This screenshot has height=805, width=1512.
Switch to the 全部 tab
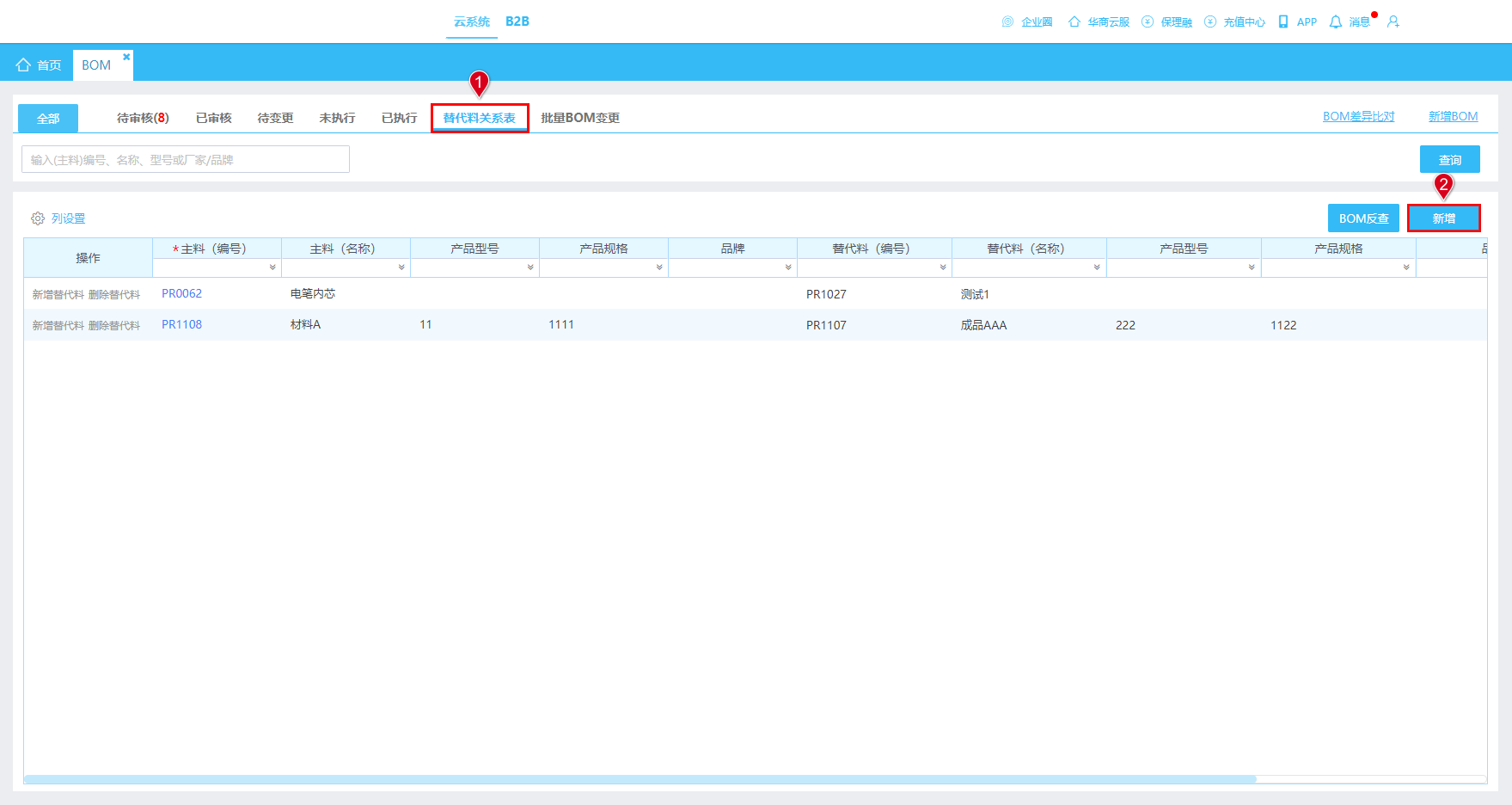click(48, 118)
